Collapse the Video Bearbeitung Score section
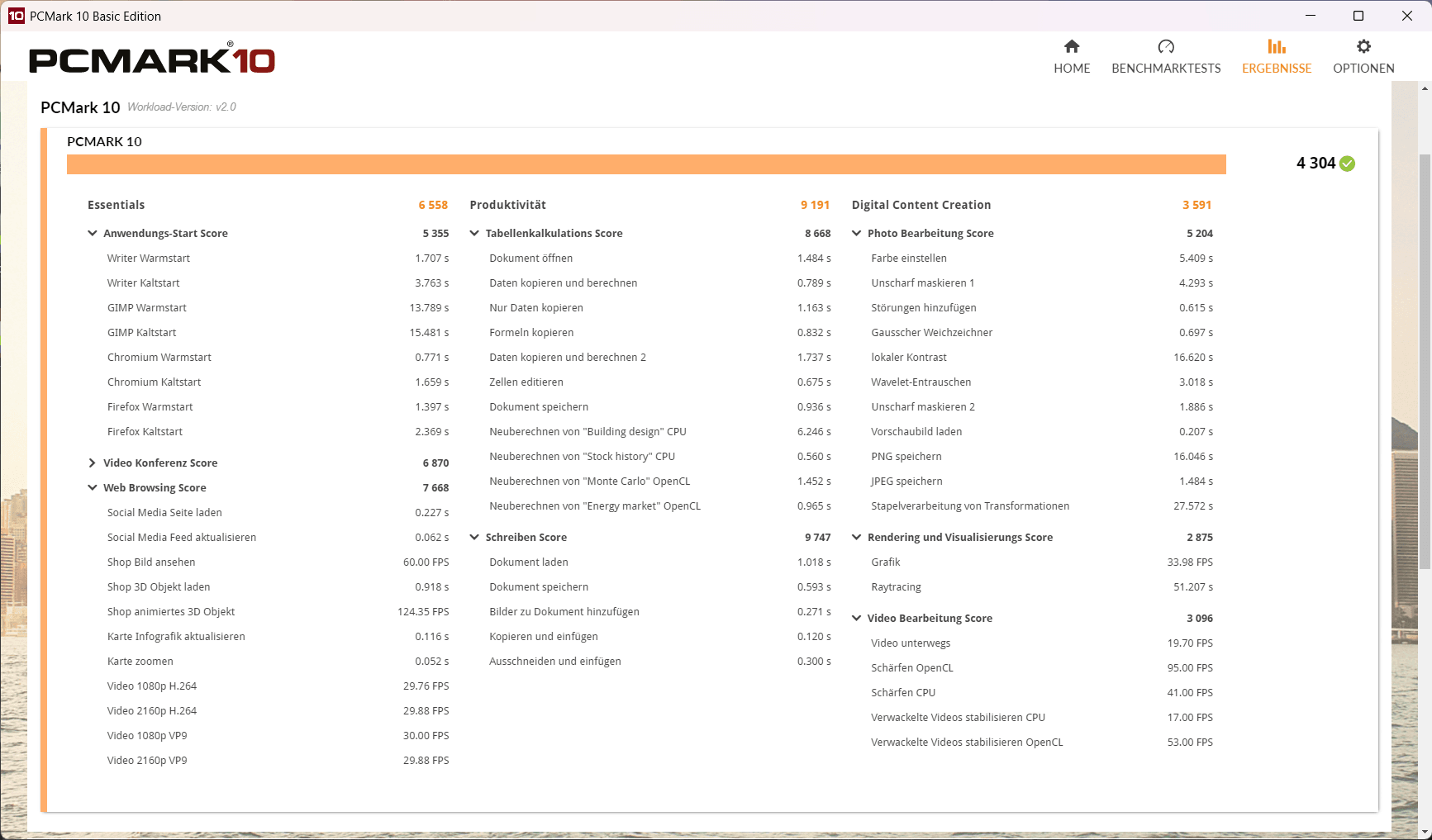The image size is (1432, 840). pyautogui.click(x=856, y=619)
